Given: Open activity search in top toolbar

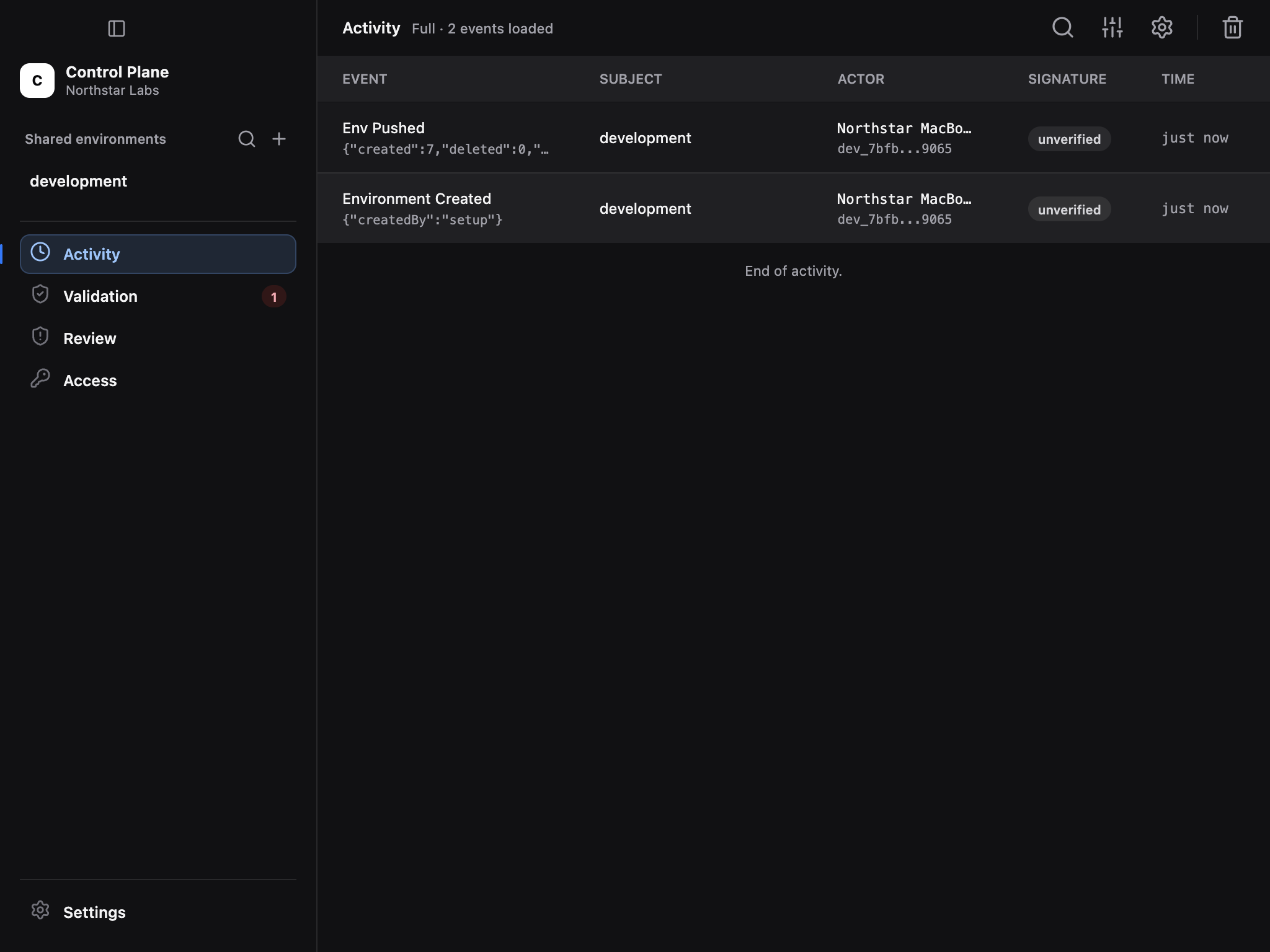Looking at the screenshot, I should (x=1063, y=27).
